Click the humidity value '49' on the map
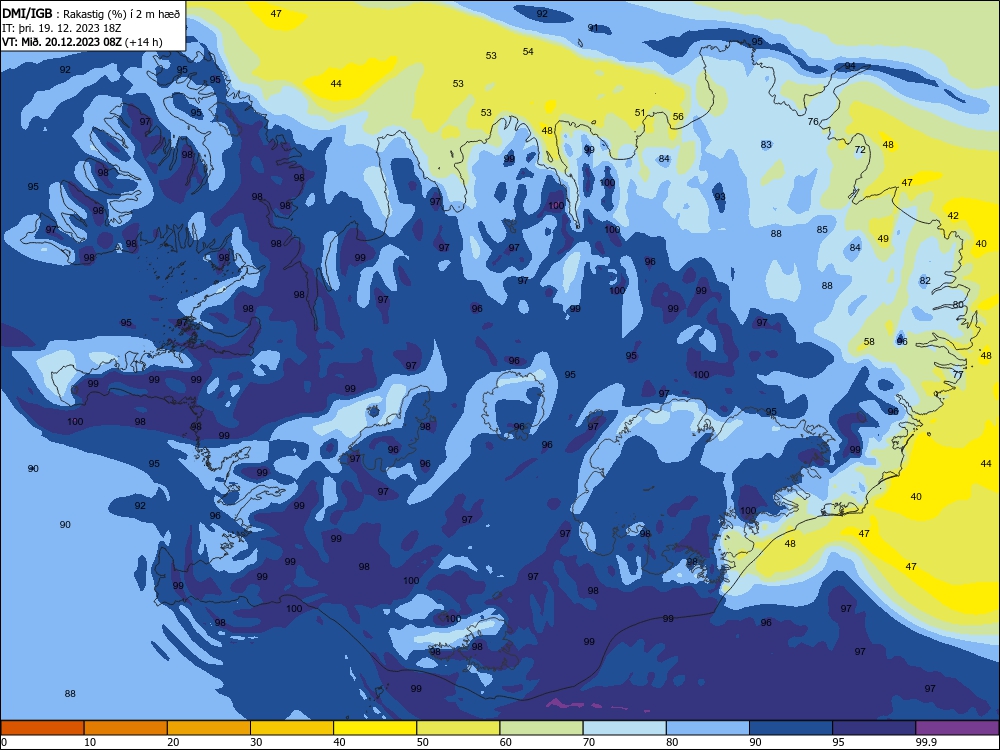The height and width of the screenshot is (750, 1000). tap(883, 239)
